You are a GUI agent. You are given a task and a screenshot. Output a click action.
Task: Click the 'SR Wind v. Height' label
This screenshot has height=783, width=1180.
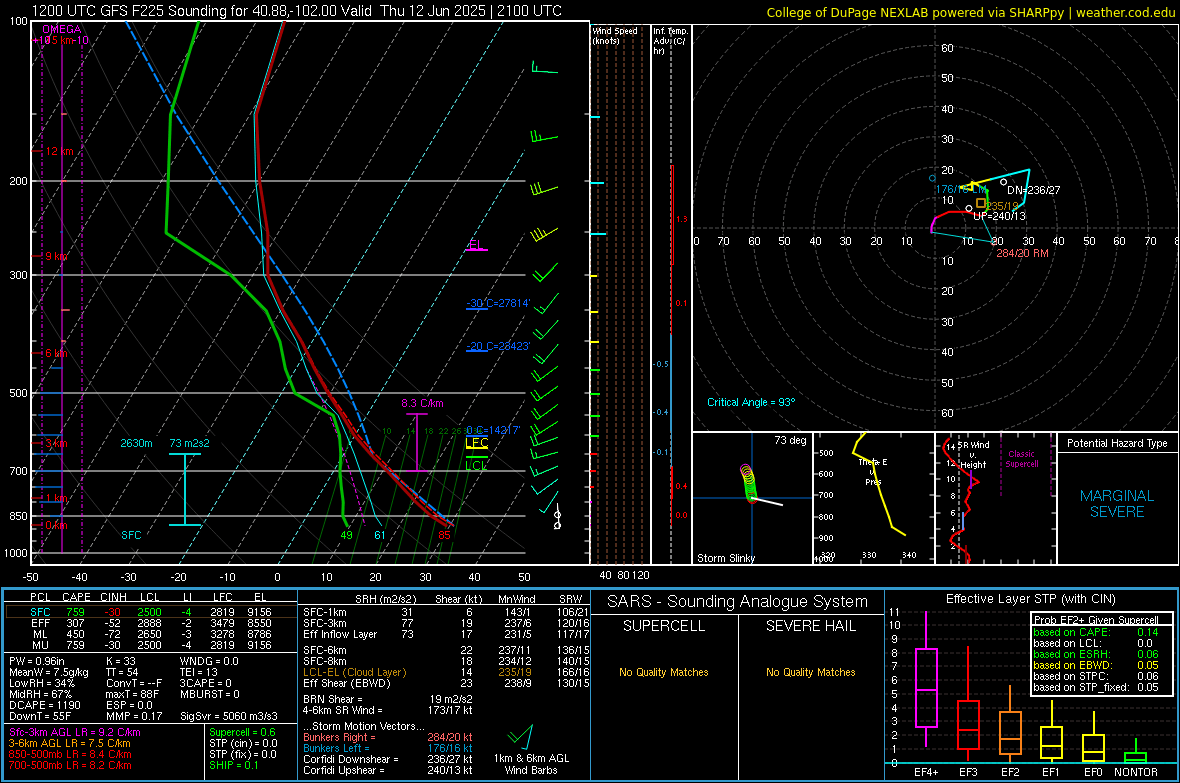tap(974, 455)
